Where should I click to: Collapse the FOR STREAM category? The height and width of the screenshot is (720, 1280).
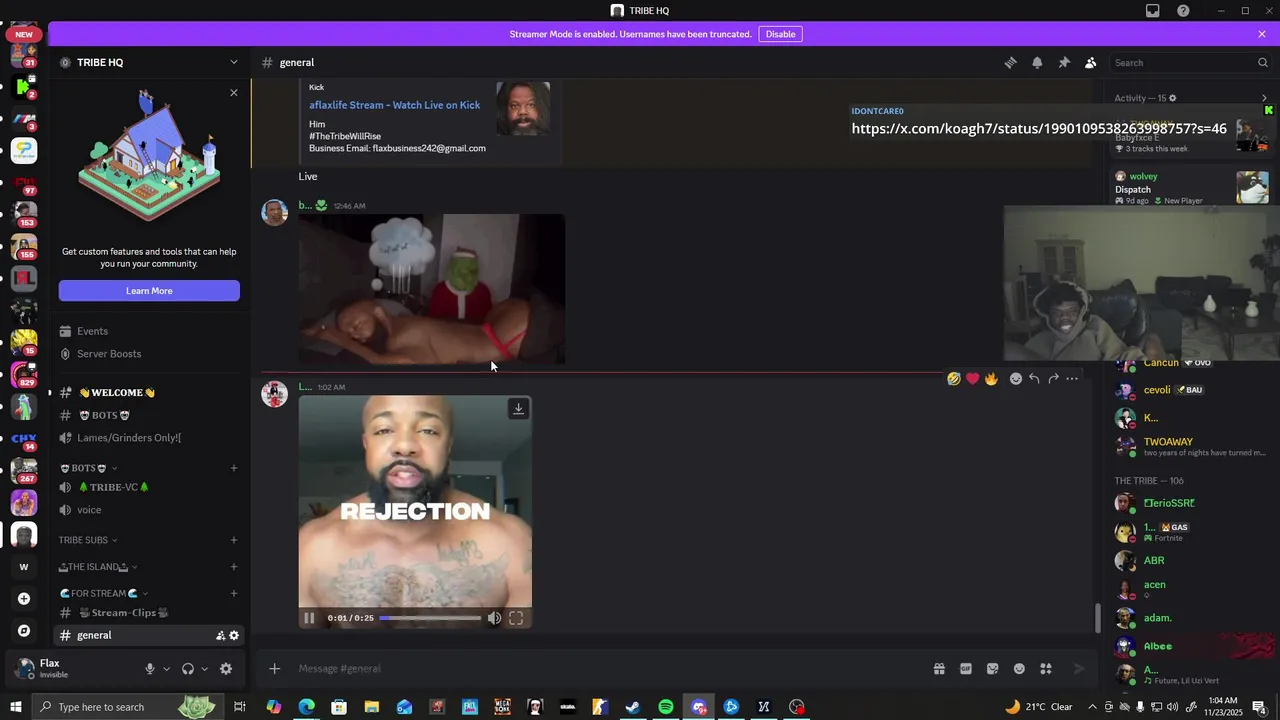(x=103, y=593)
